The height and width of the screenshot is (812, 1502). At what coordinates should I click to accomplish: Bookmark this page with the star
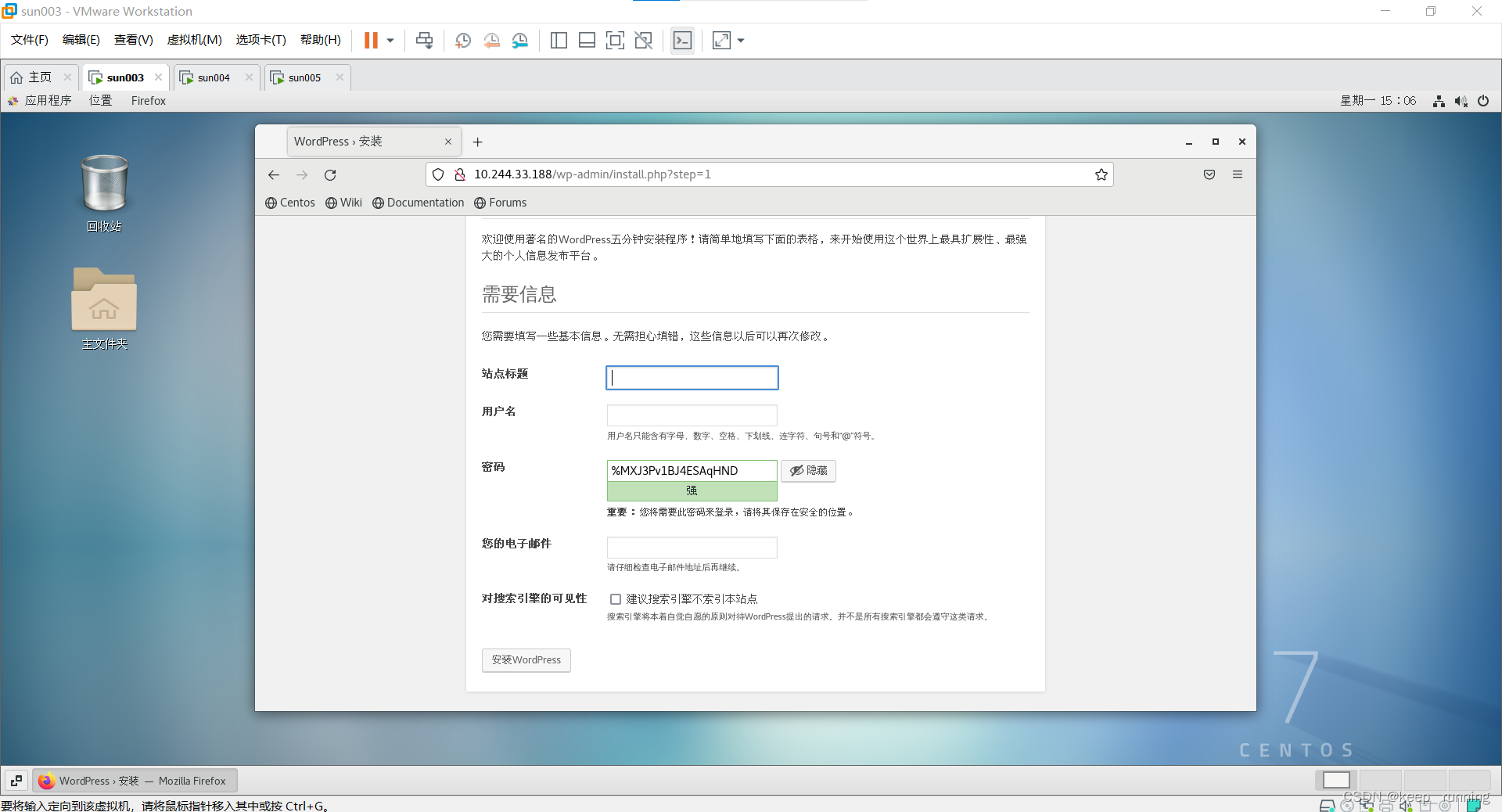[x=1101, y=174]
